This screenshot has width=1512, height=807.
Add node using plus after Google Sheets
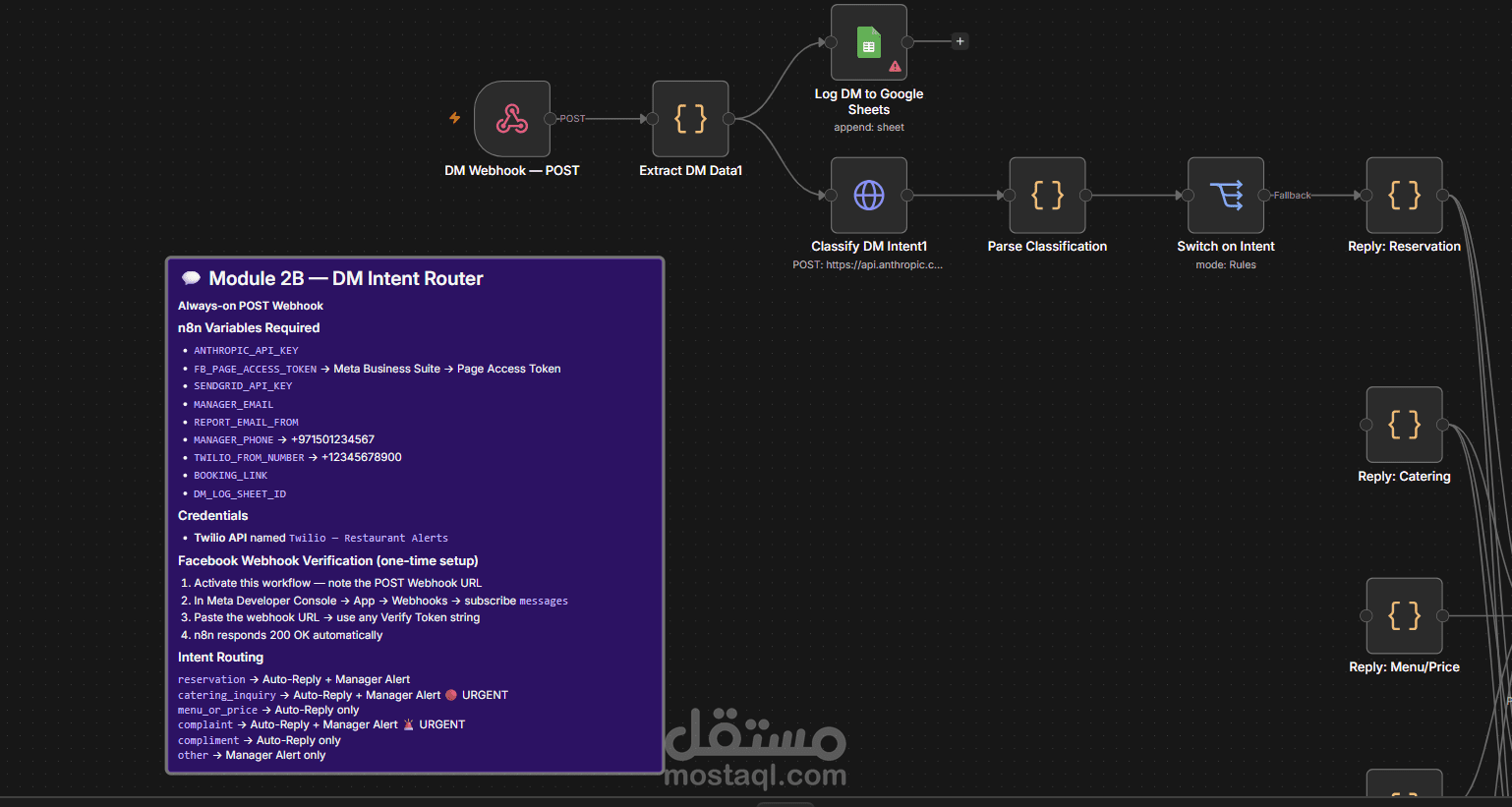click(x=960, y=41)
